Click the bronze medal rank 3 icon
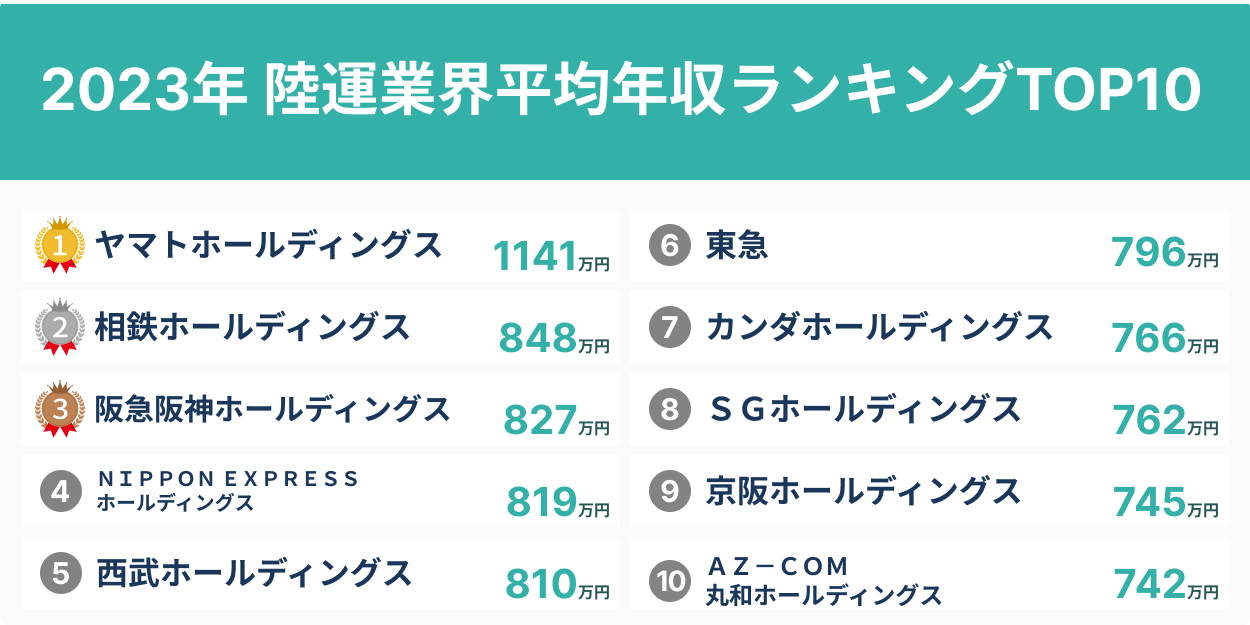The image size is (1250, 625). click(x=60, y=409)
